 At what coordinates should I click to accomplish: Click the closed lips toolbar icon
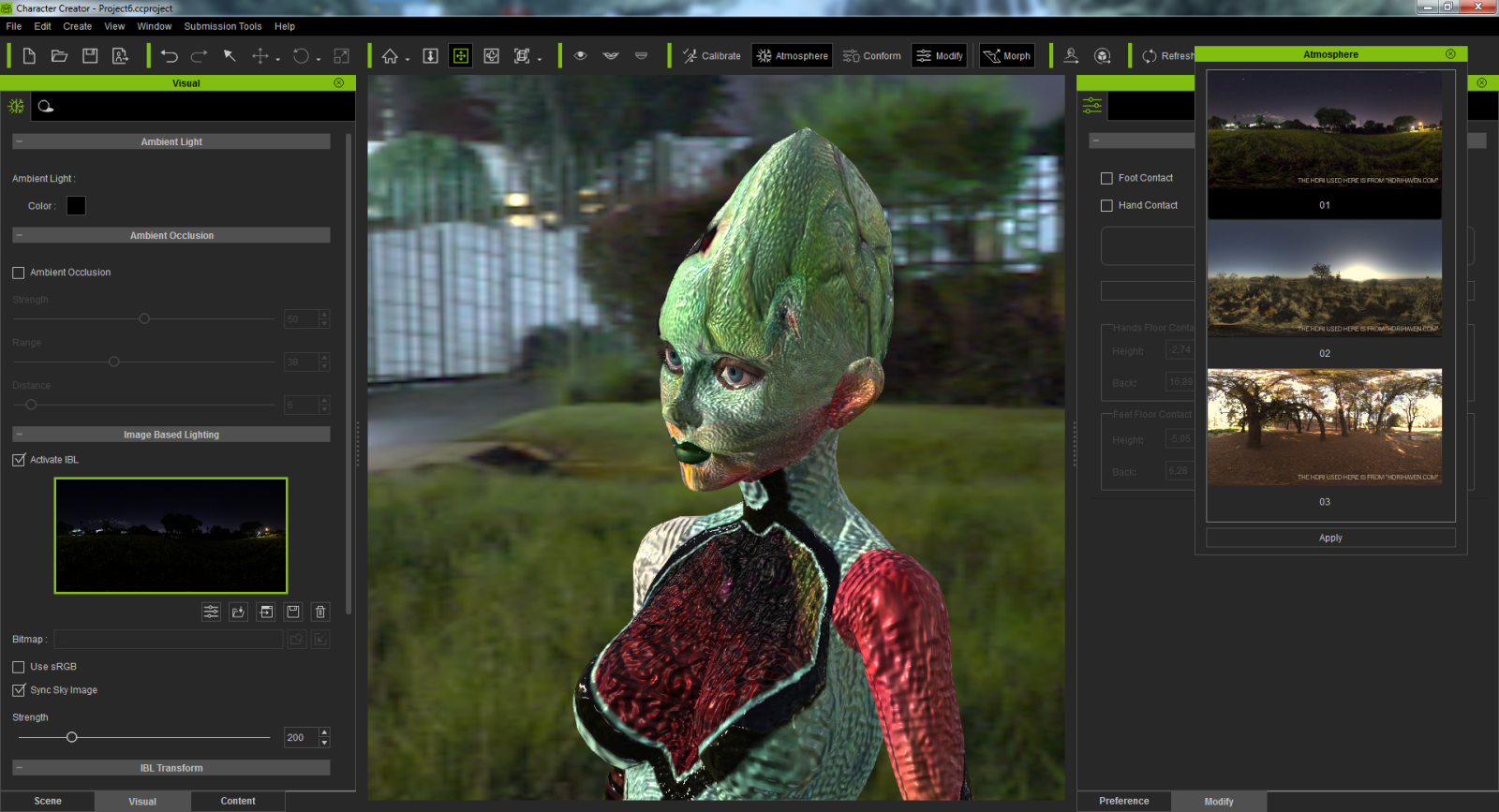coord(641,56)
